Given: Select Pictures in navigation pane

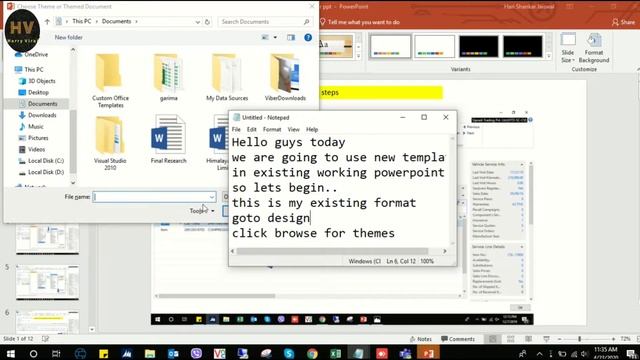Looking at the screenshot, I should coord(33,138).
